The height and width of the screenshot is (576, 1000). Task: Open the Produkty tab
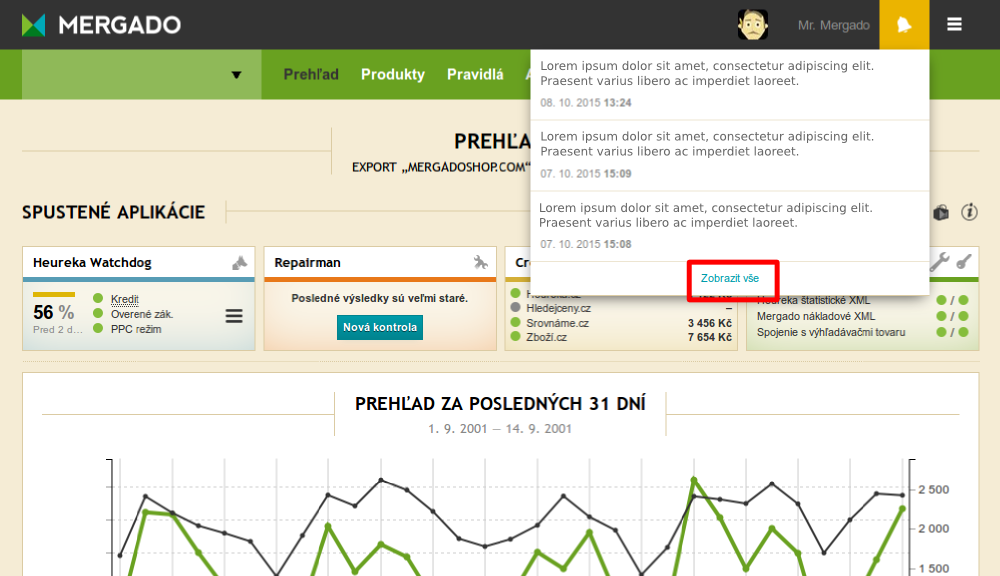[x=393, y=75]
